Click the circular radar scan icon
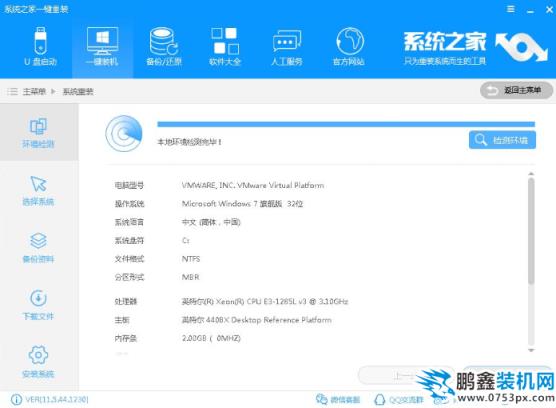The height and width of the screenshot is (408, 556). [124, 133]
